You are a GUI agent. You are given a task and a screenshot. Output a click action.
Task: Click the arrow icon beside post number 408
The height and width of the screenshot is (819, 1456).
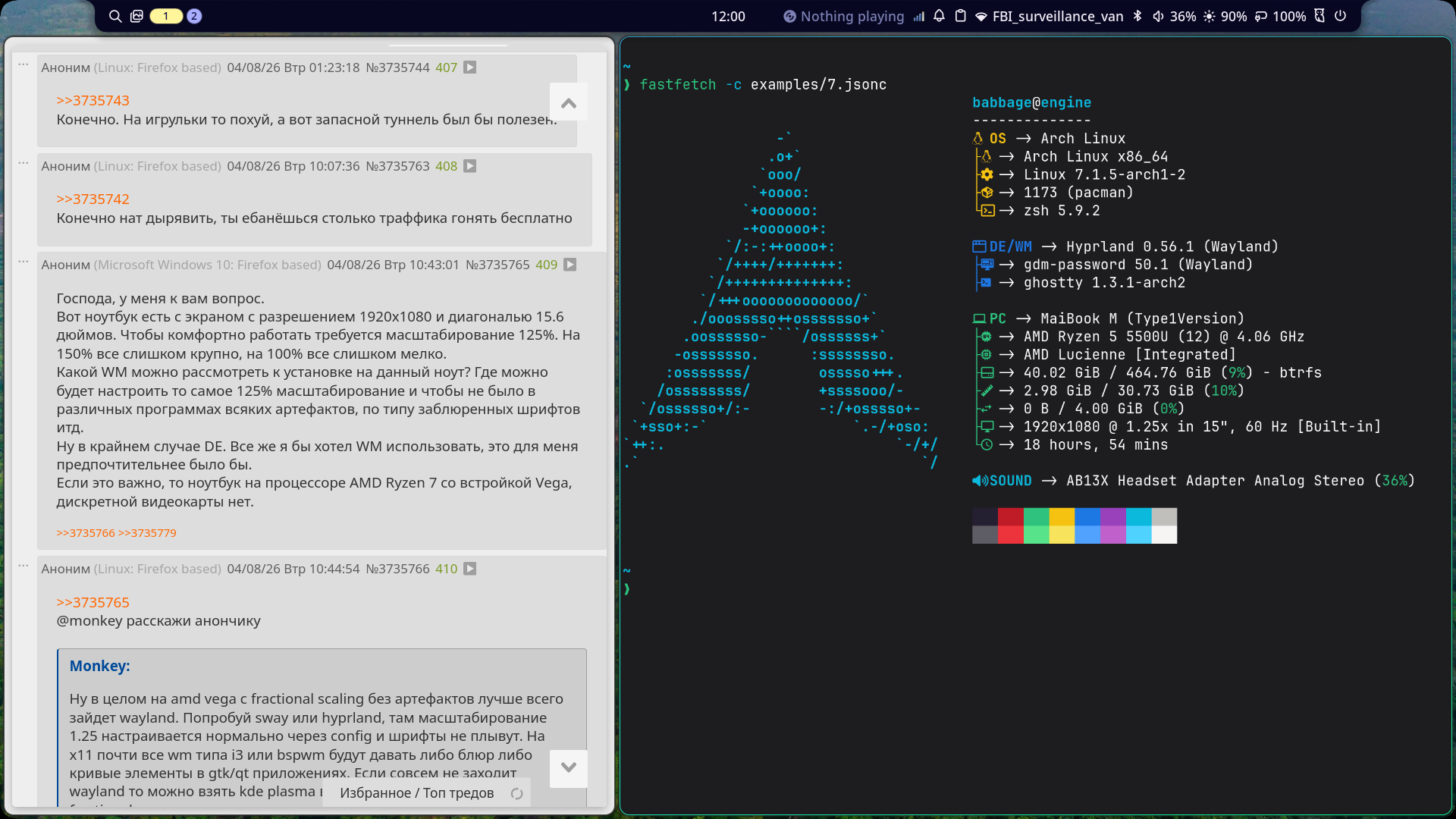[470, 166]
